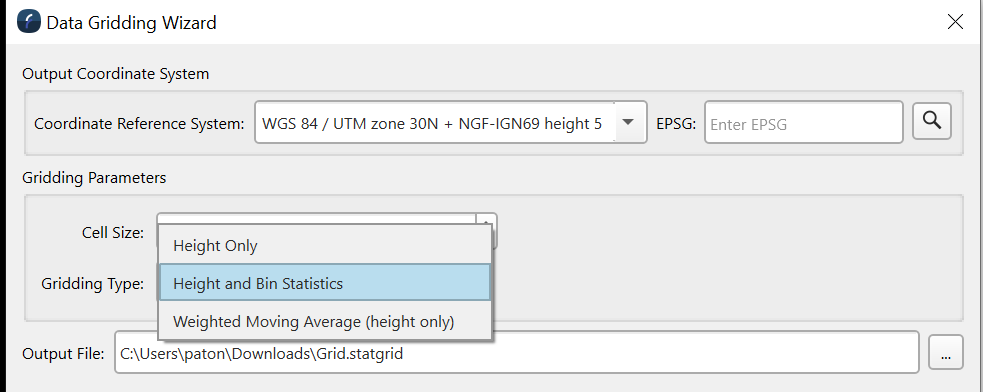983x392 pixels.
Task: Click the Cell Size value field
Action: (x=317, y=220)
